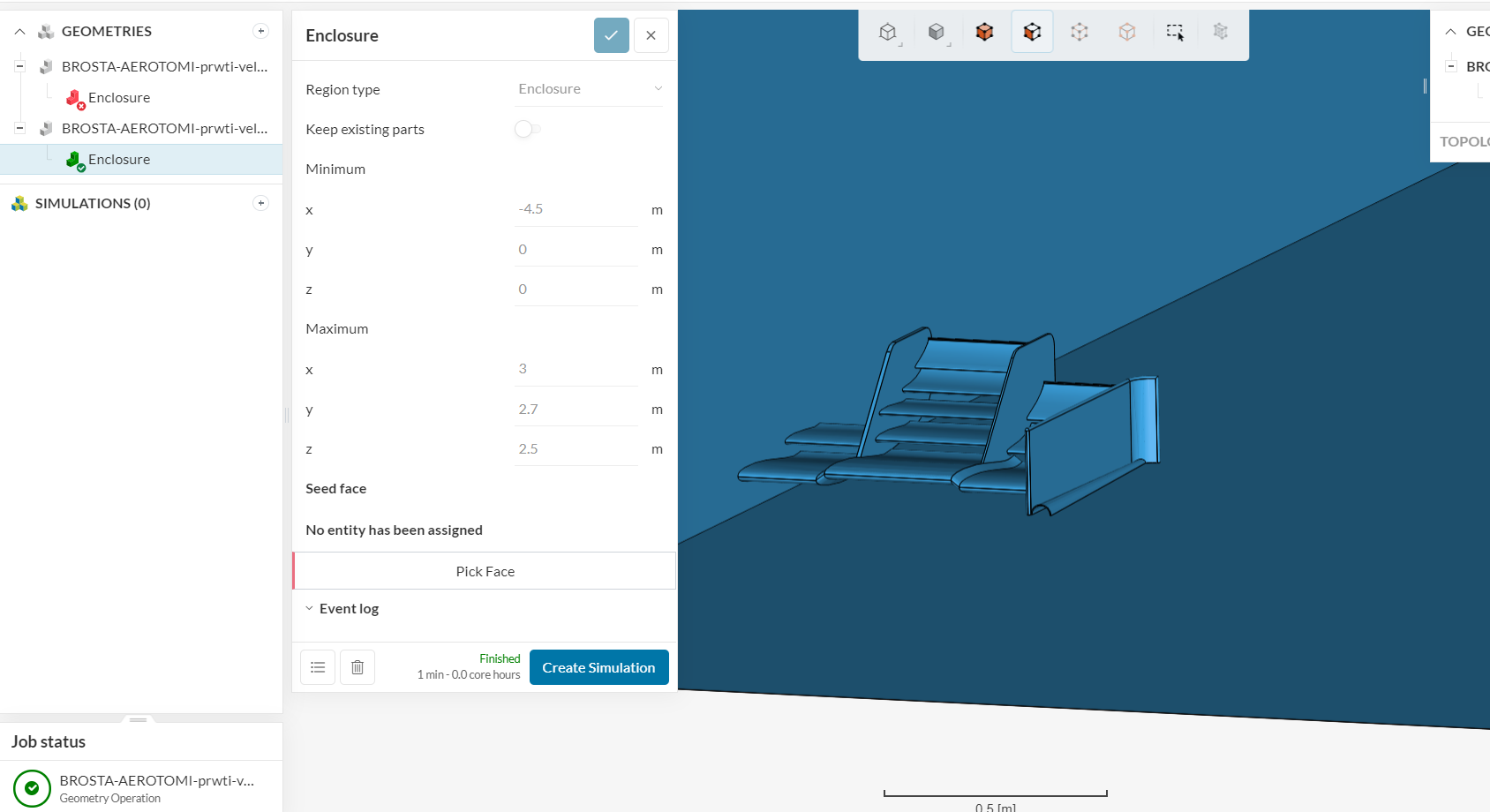
Task: Click the Job status heading
Action: click(49, 741)
